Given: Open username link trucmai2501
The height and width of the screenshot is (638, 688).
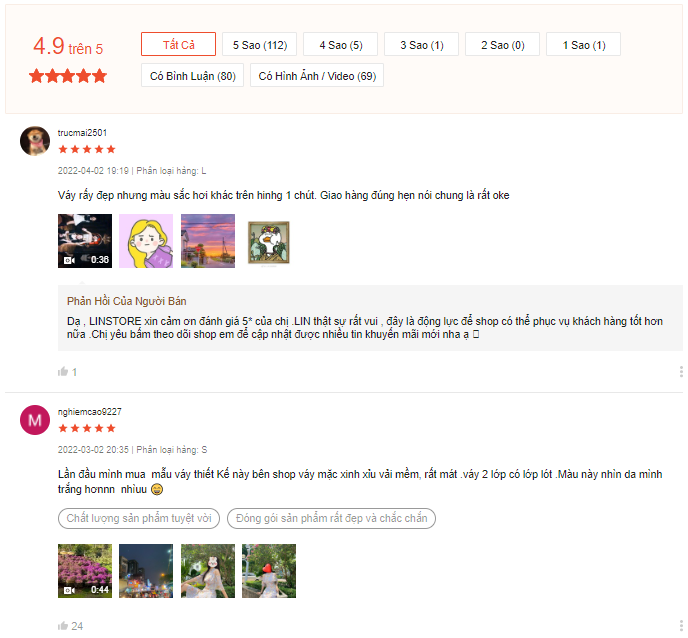Looking at the screenshot, I should [82, 132].
